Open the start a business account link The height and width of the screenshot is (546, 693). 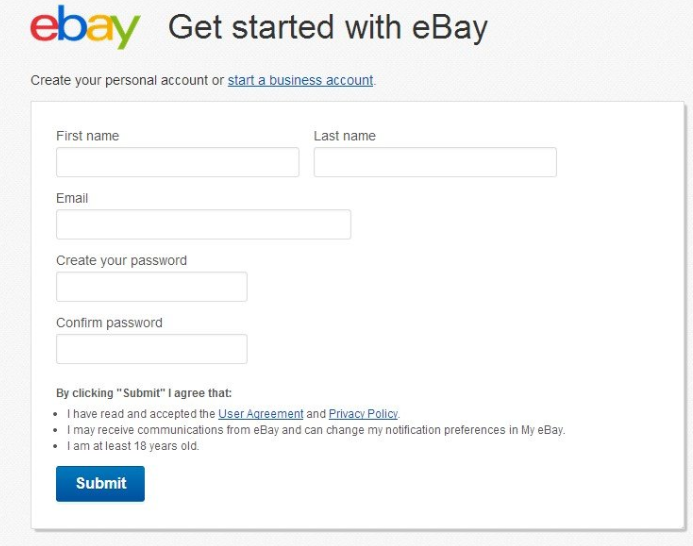point(301,80)
